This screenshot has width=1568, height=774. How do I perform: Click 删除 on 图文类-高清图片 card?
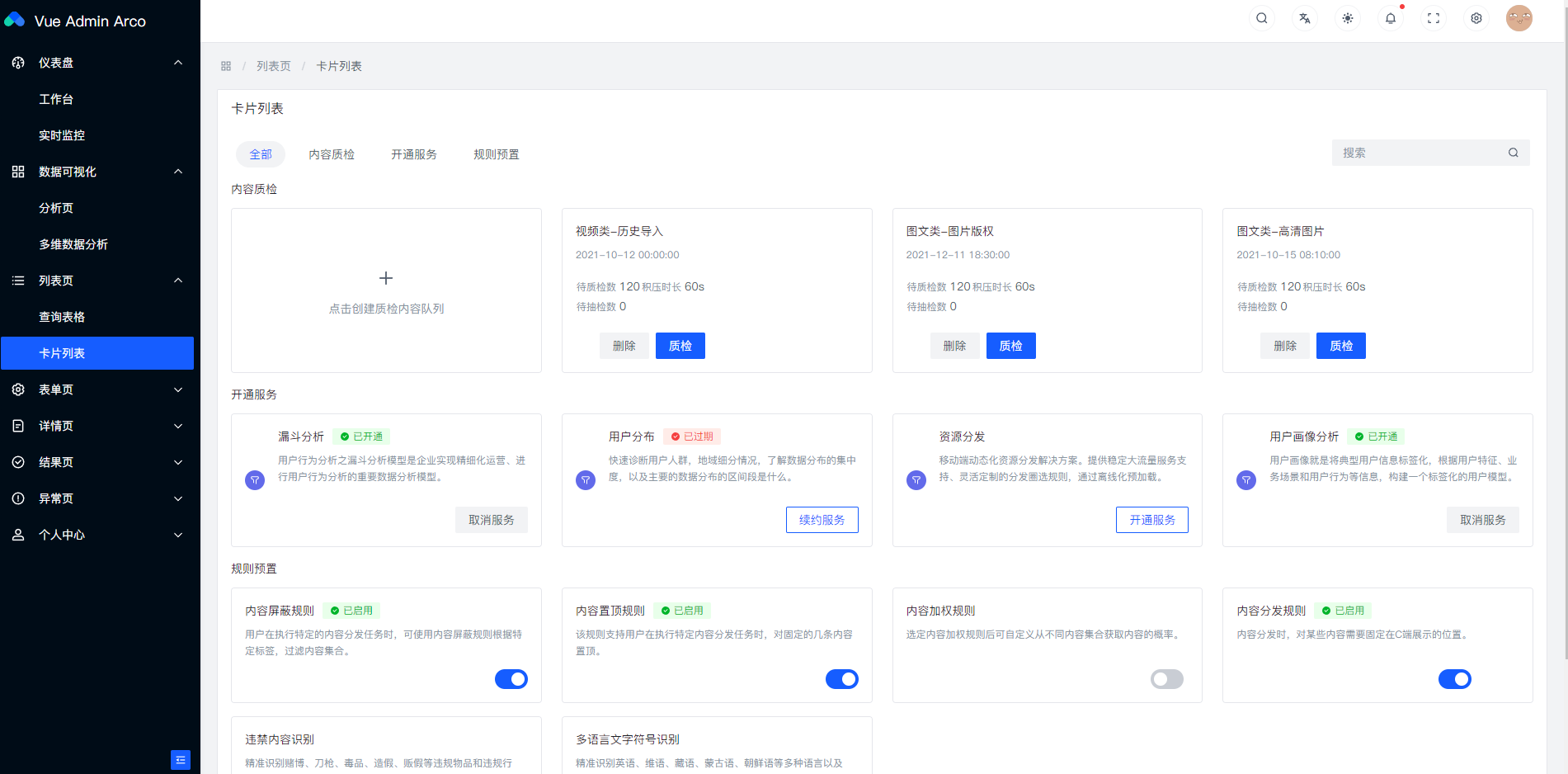[x=1285, y=346]
